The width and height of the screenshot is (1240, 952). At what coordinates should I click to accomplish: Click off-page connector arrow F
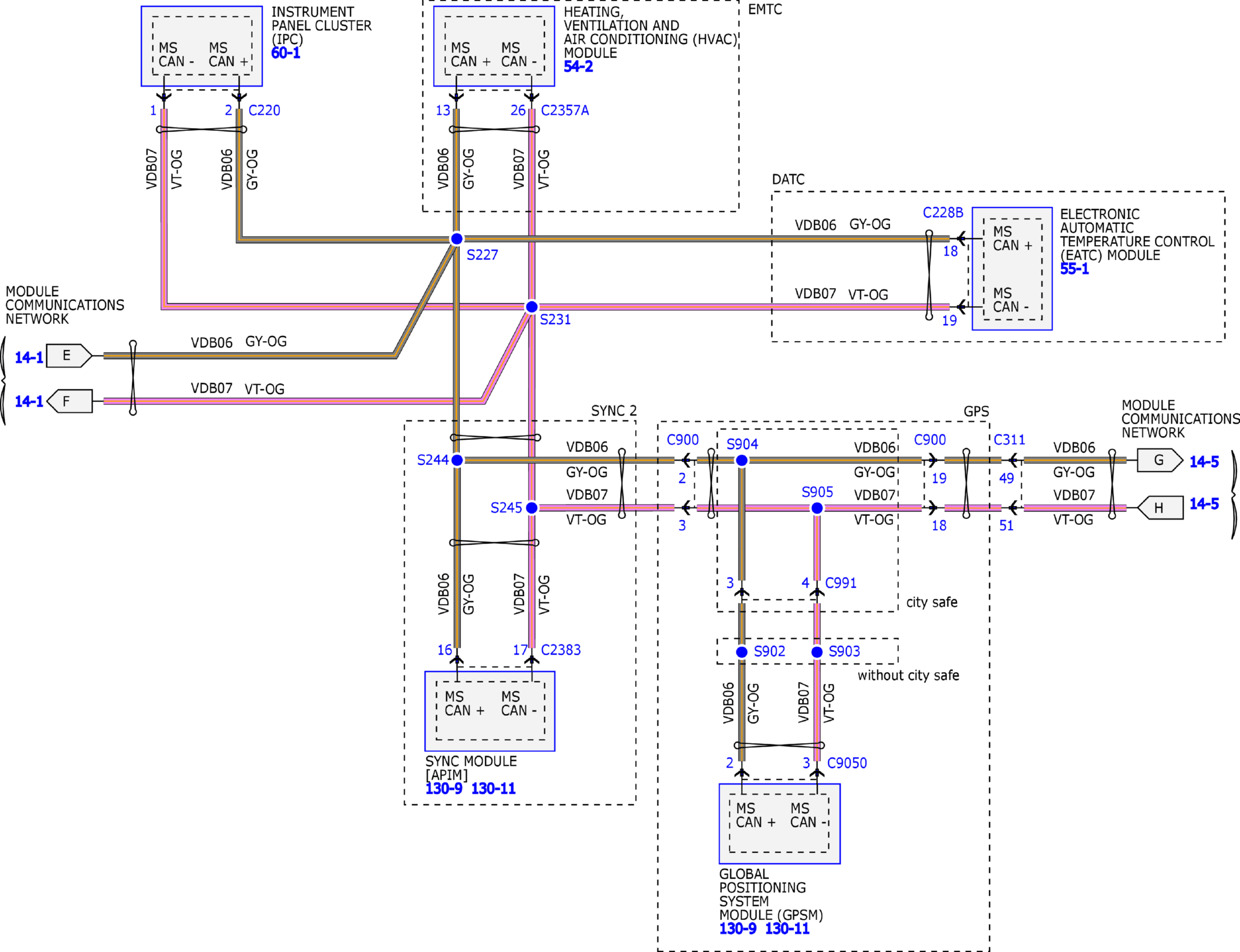[x=69, y=401]
